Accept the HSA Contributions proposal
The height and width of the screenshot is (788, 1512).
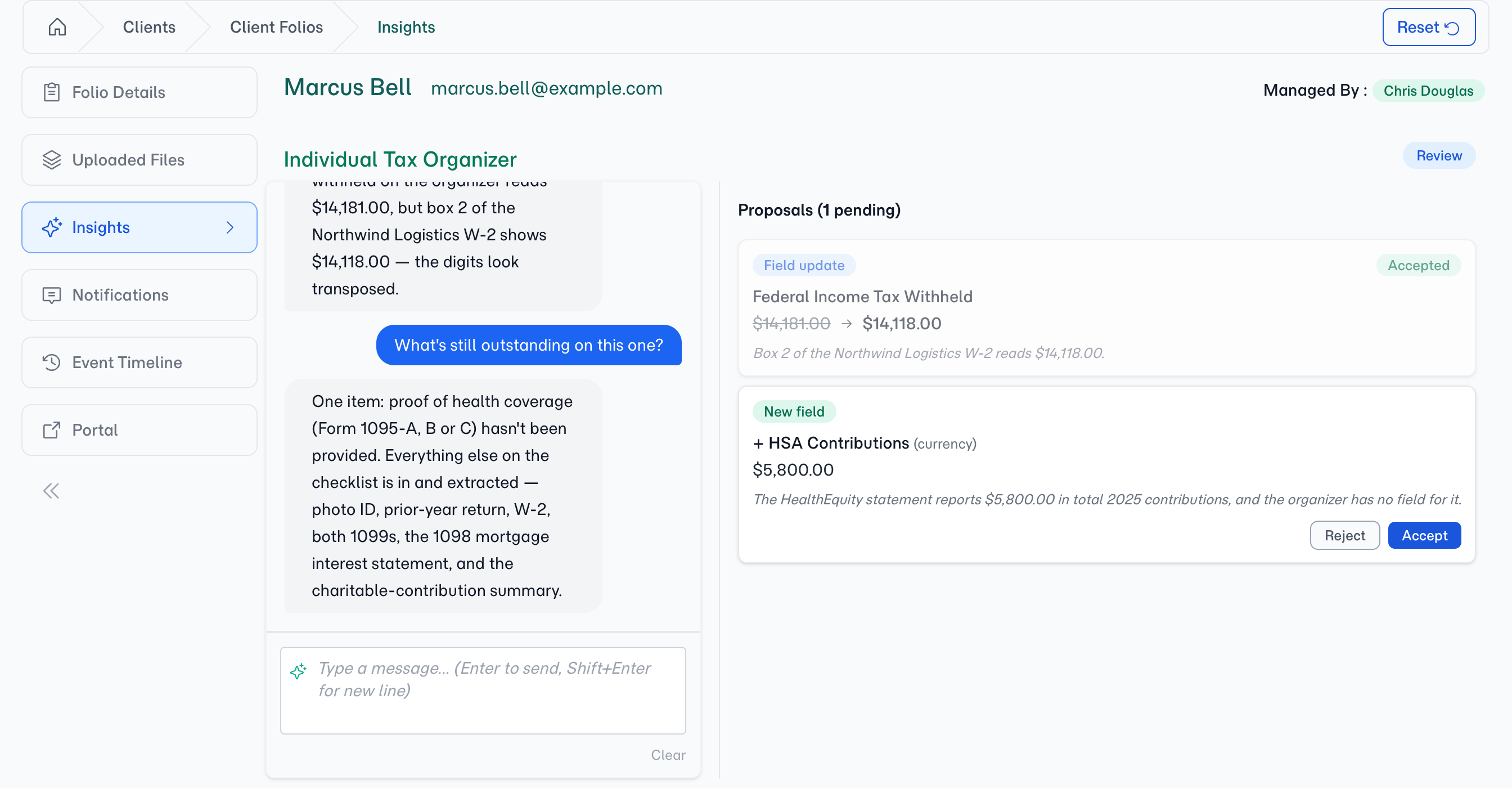[x=1424, y=535]
